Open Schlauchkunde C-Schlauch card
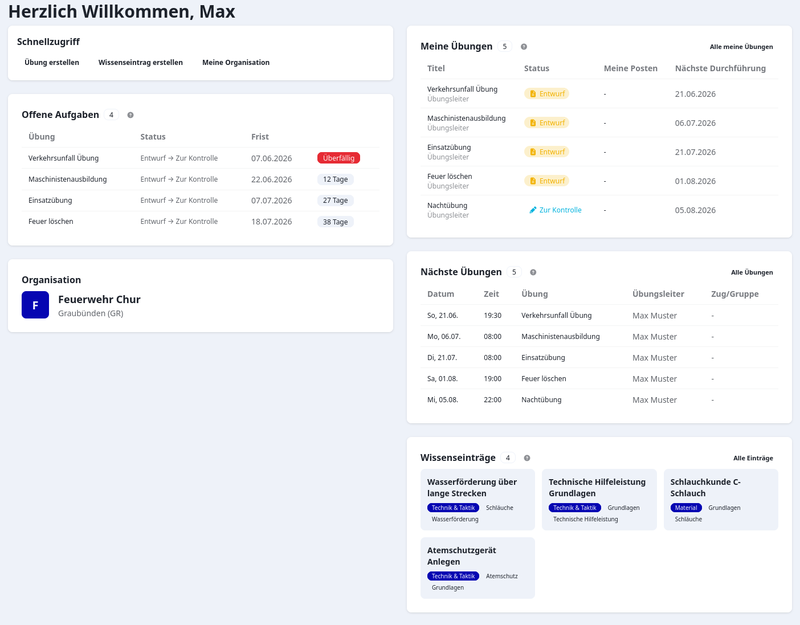Viewport: 800px width, 625px height. click(x=721, y=499)
